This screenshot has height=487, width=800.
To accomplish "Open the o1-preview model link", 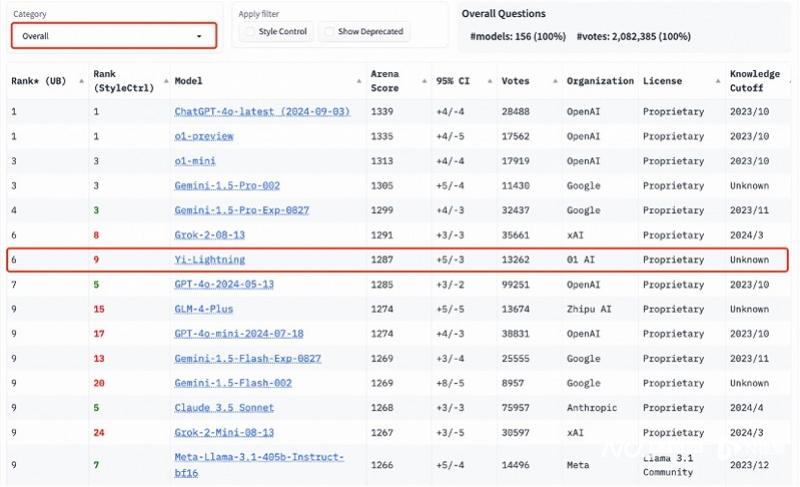I will pos(204,136).
